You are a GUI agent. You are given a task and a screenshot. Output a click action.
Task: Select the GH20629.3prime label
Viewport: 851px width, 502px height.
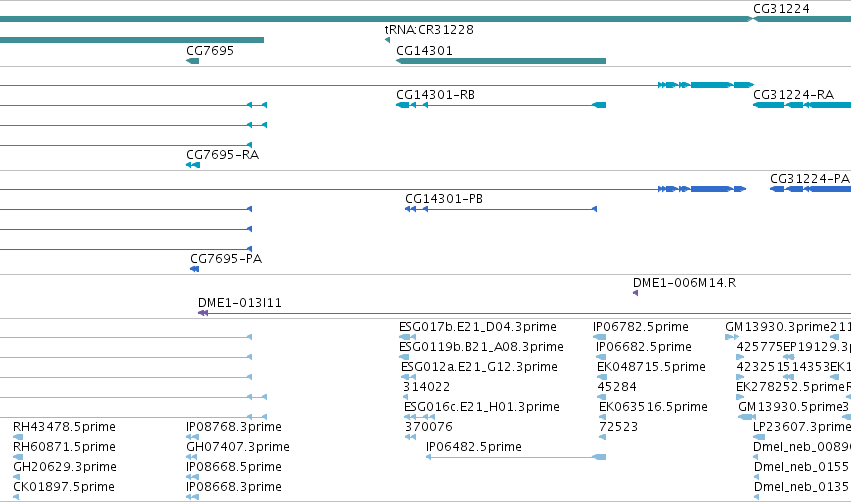[x=65, y=467]
